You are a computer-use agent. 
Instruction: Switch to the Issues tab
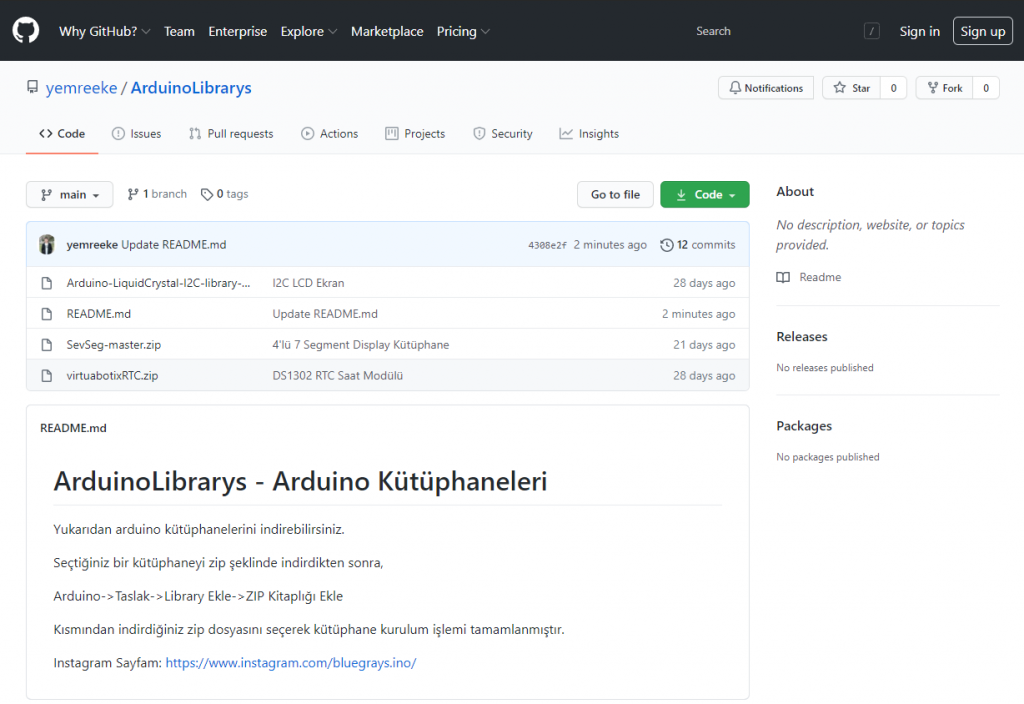(x=136, y=133)
